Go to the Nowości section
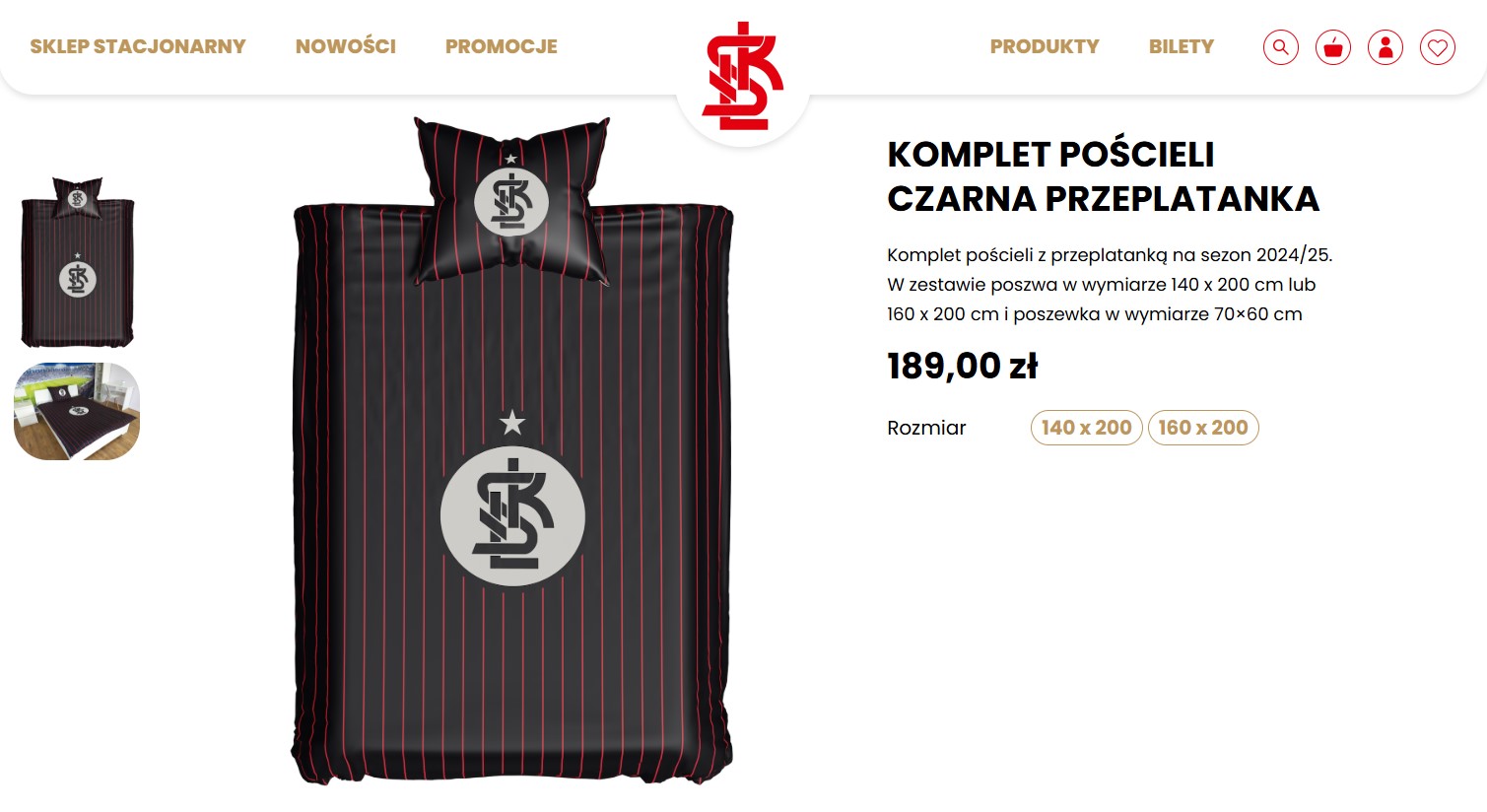Screen dimensions: 1487x812 pos(346,46)
